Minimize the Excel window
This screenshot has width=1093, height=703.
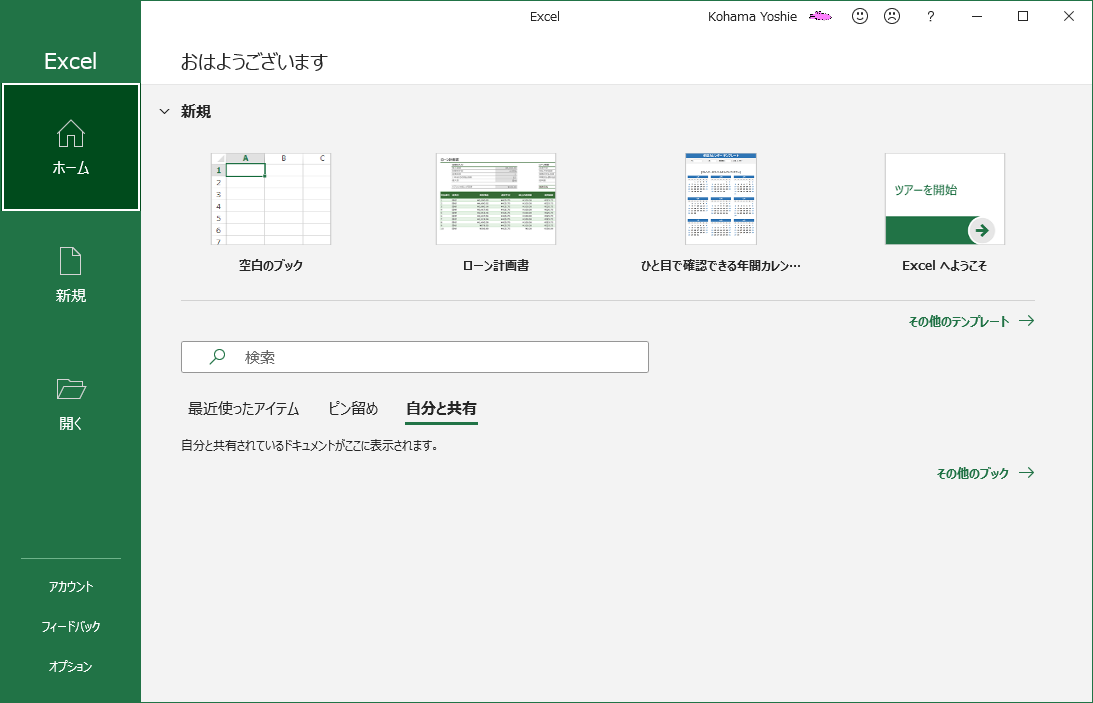[x=977, y=16]
